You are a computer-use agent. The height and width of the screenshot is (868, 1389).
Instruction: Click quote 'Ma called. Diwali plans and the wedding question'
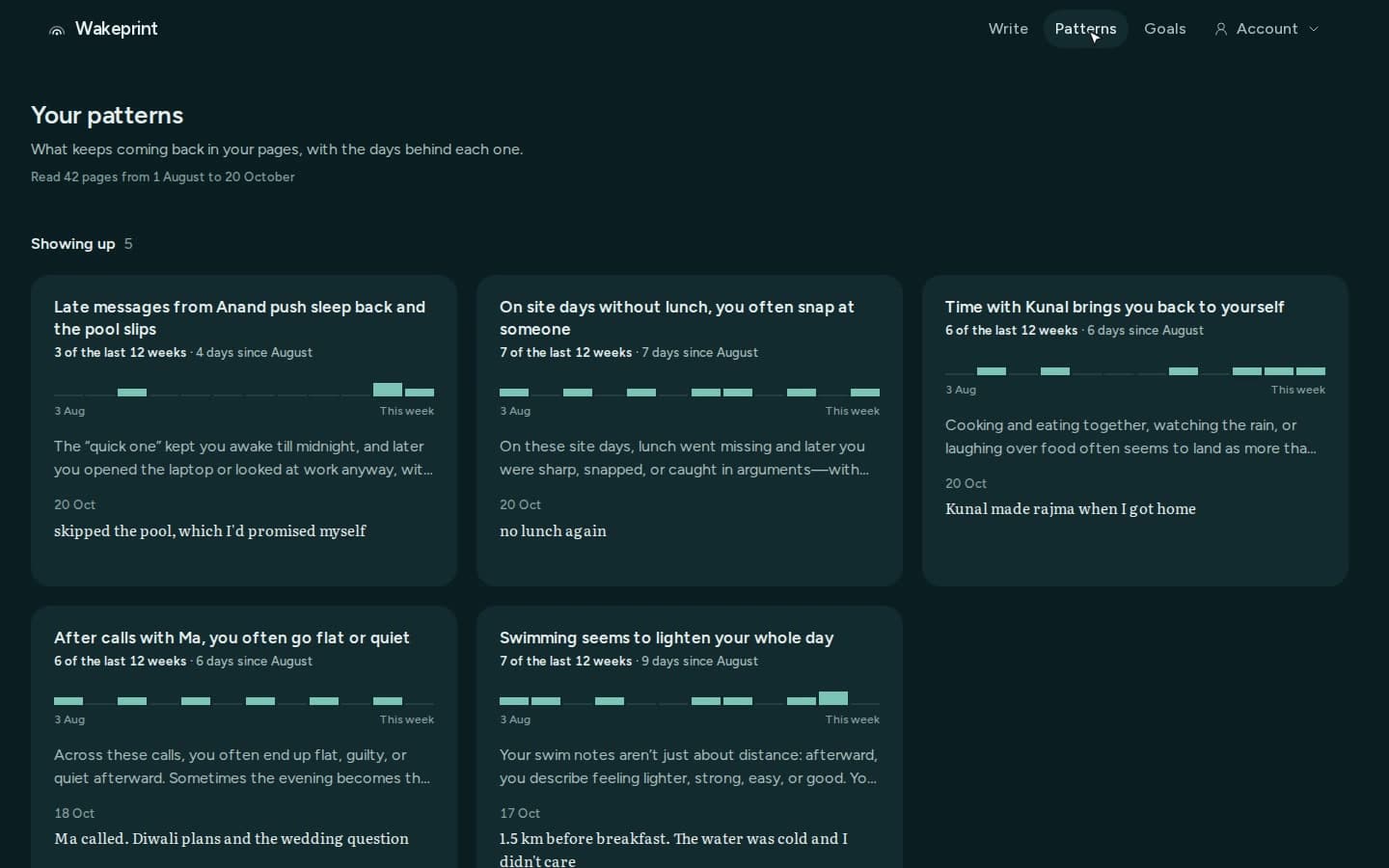[x=231, y=838]
